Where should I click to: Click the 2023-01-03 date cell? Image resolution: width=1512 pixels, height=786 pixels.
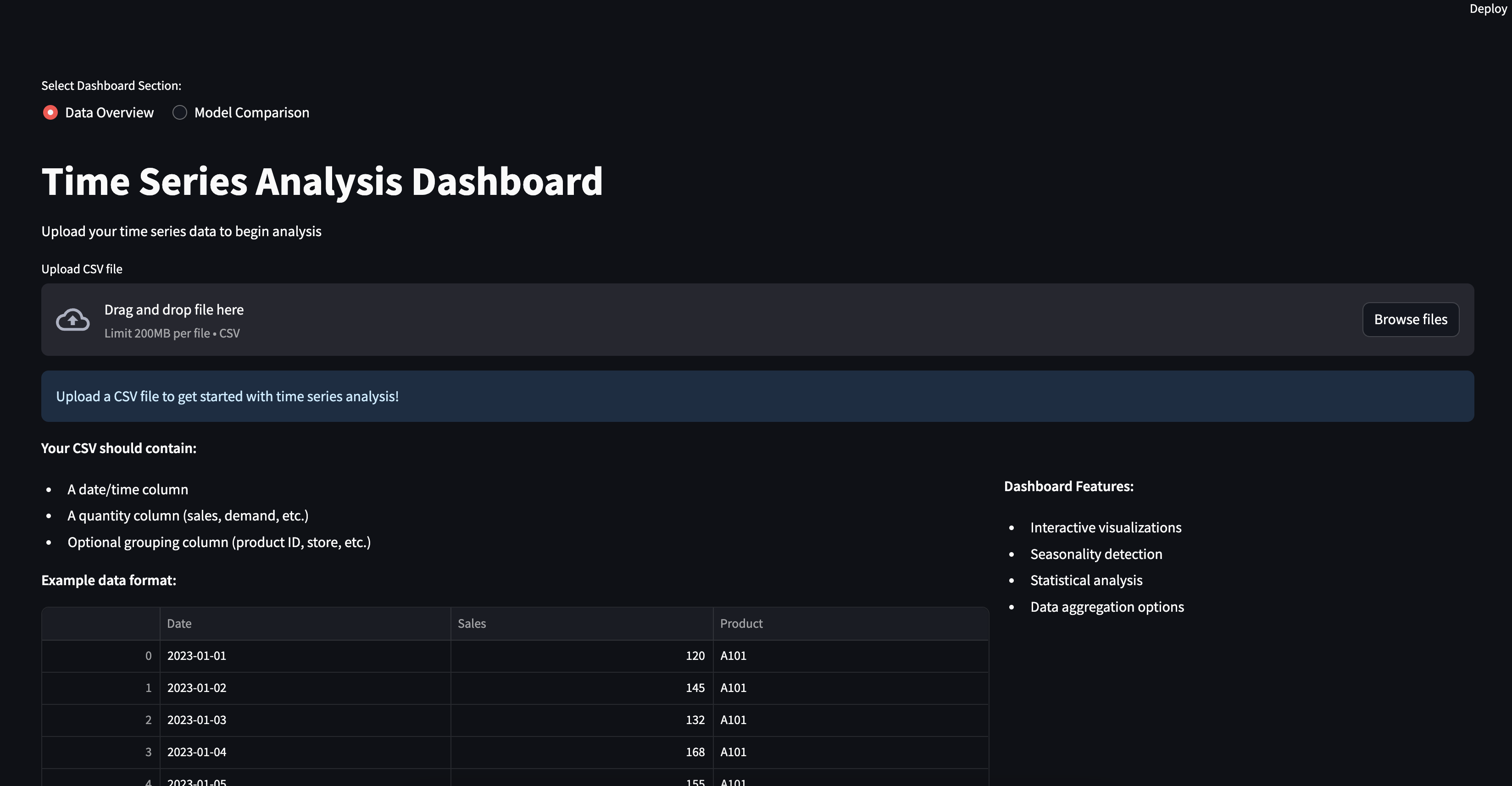tap(197, 720)
